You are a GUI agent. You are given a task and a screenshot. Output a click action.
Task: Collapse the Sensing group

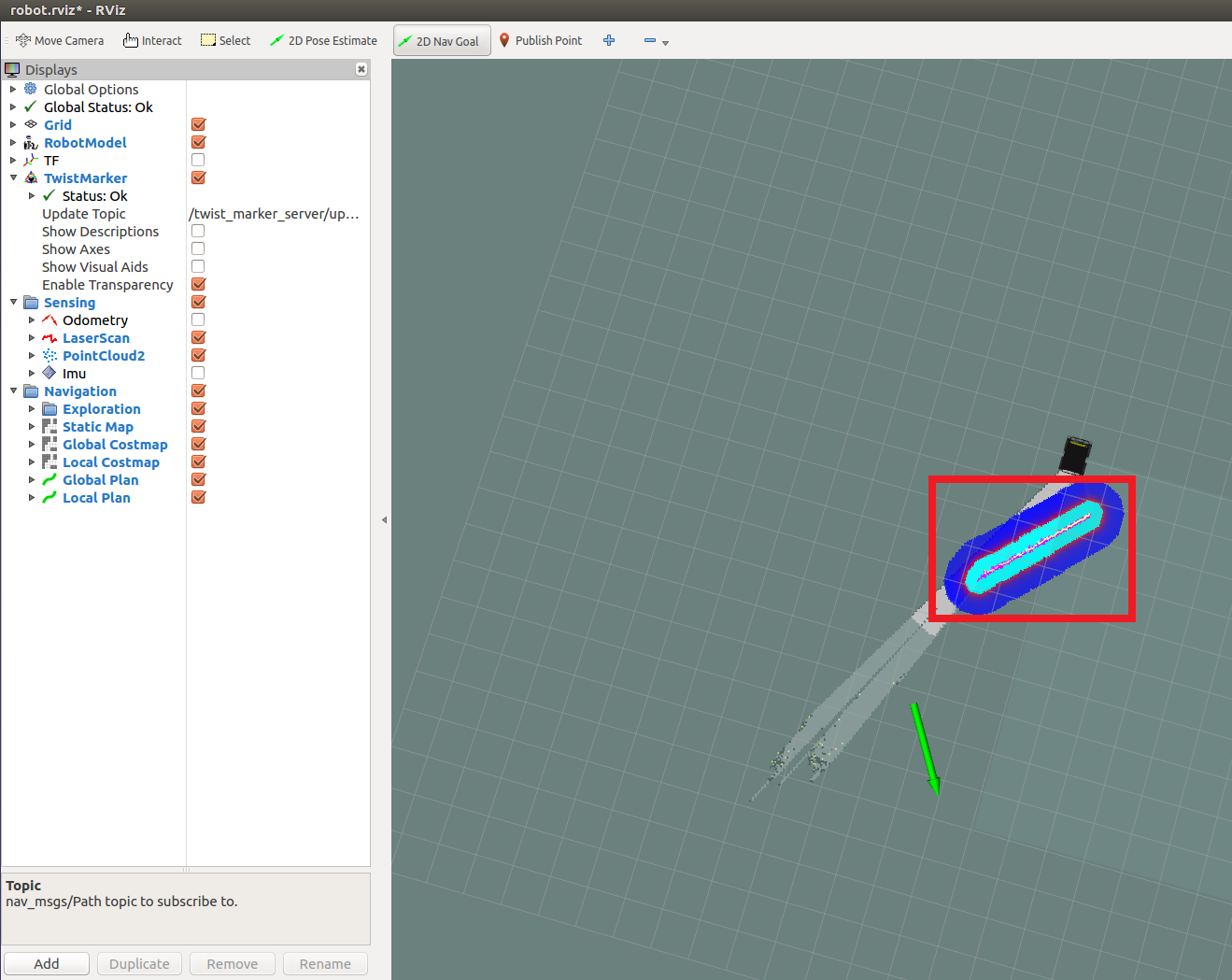13,302
